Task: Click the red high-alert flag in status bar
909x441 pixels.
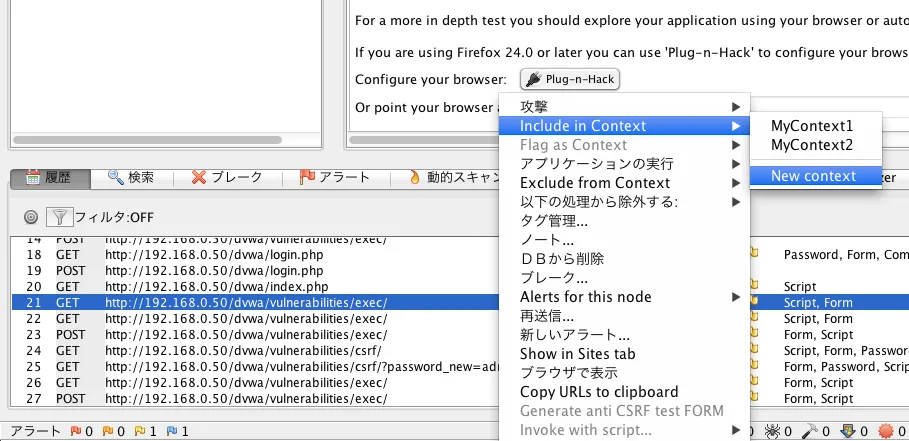Action: click(x=73, y=432)
